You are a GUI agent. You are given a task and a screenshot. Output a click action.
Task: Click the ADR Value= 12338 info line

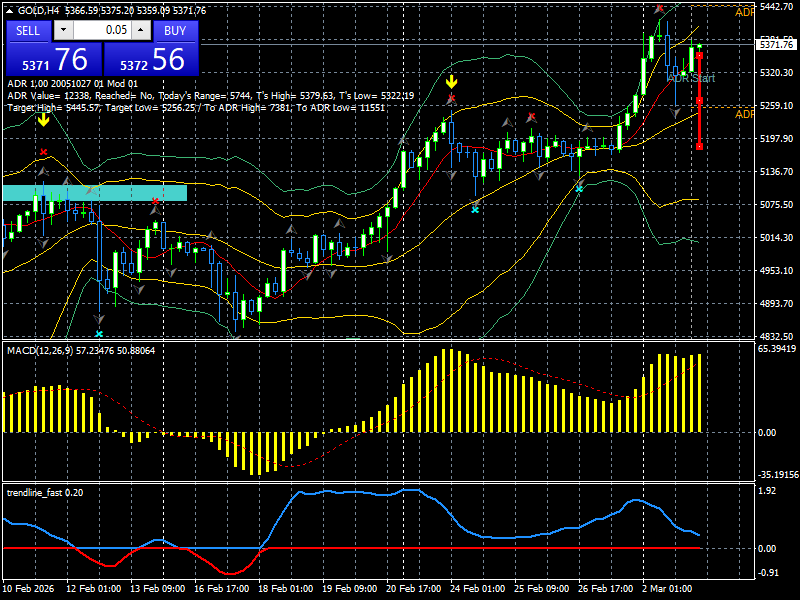[211, 96]
